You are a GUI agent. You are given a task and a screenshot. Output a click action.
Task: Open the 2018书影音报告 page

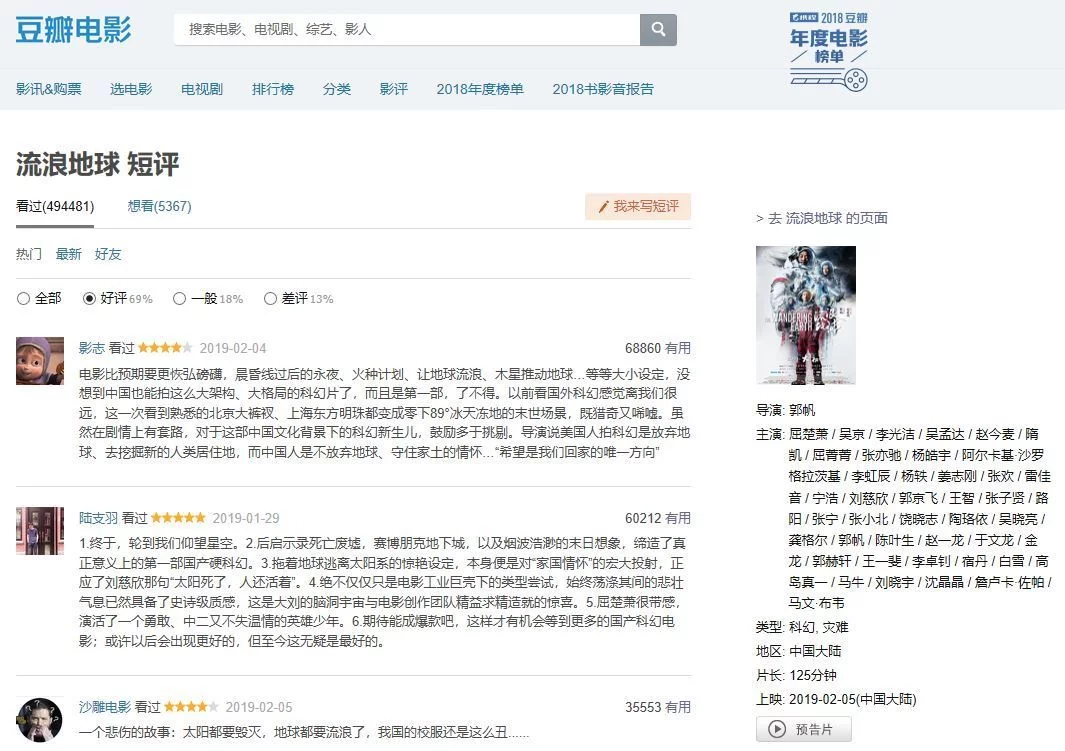pyautogui.click(x=603, y=89)
